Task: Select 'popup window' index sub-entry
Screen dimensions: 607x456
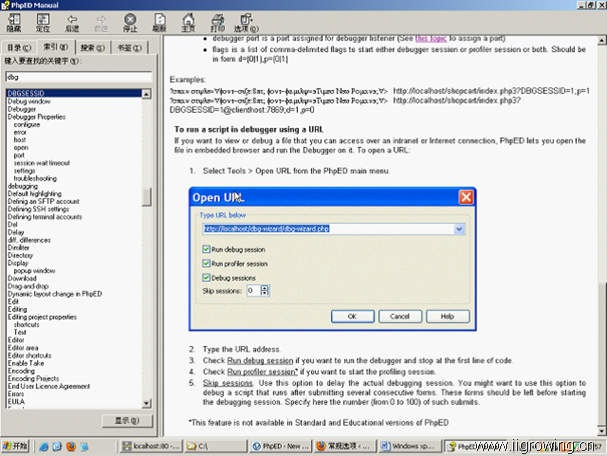Action: 34,271
